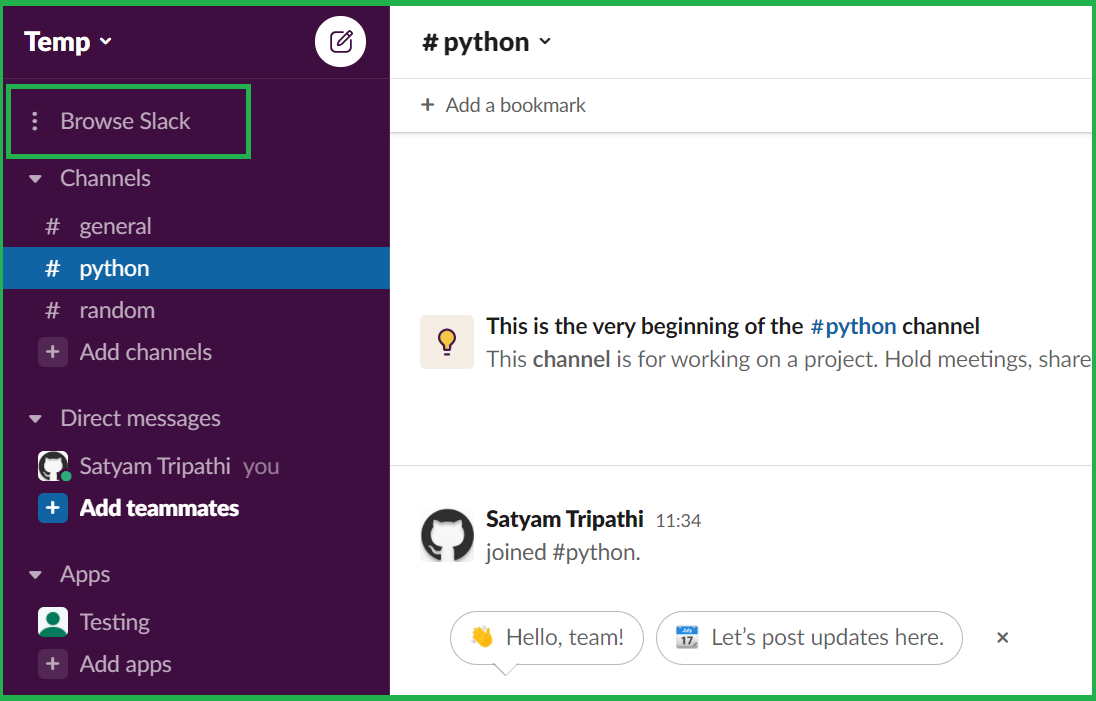
Task: Switch to the general channel
Action: [115, 226]
